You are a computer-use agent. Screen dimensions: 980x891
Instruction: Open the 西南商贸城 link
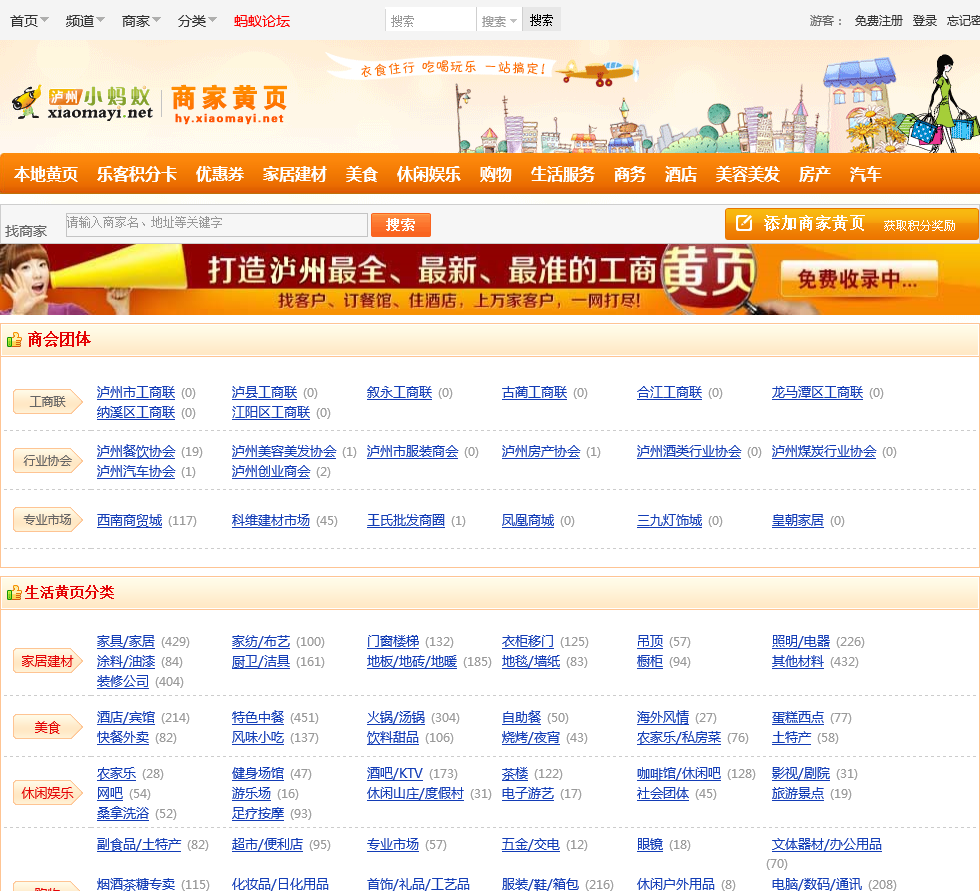[129, 520]
